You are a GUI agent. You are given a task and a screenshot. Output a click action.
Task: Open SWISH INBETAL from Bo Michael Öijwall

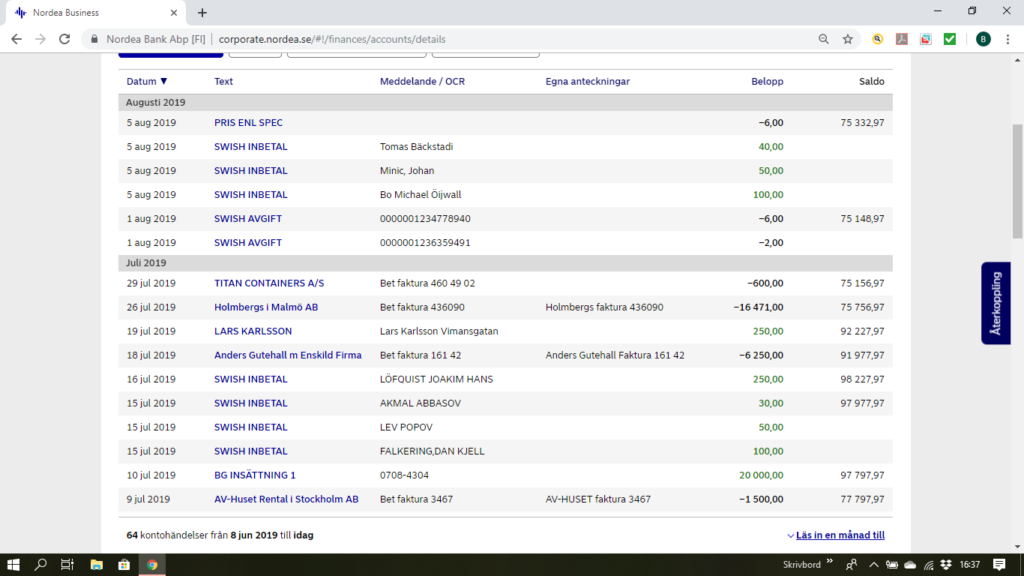[x=251, y=195]
